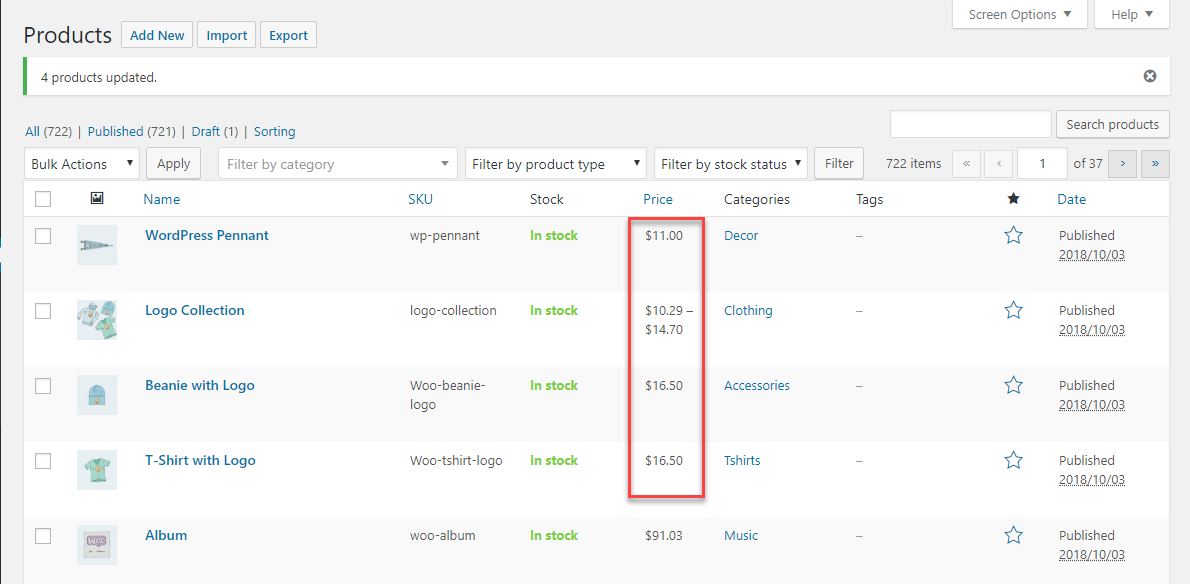Click the logo-collection SKU text

(453, 310)
